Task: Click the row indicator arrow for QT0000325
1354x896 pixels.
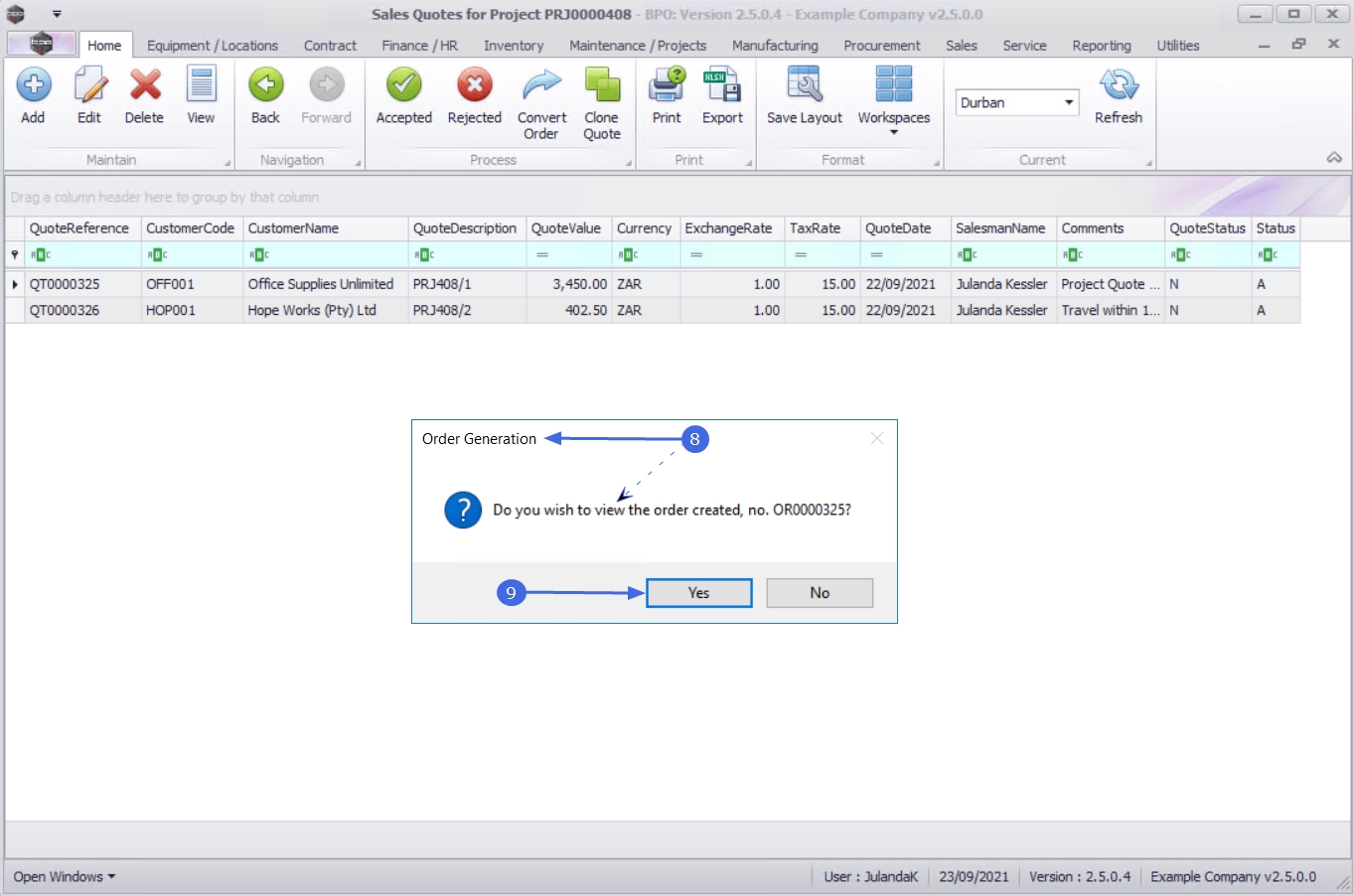Action: [15, 284]
